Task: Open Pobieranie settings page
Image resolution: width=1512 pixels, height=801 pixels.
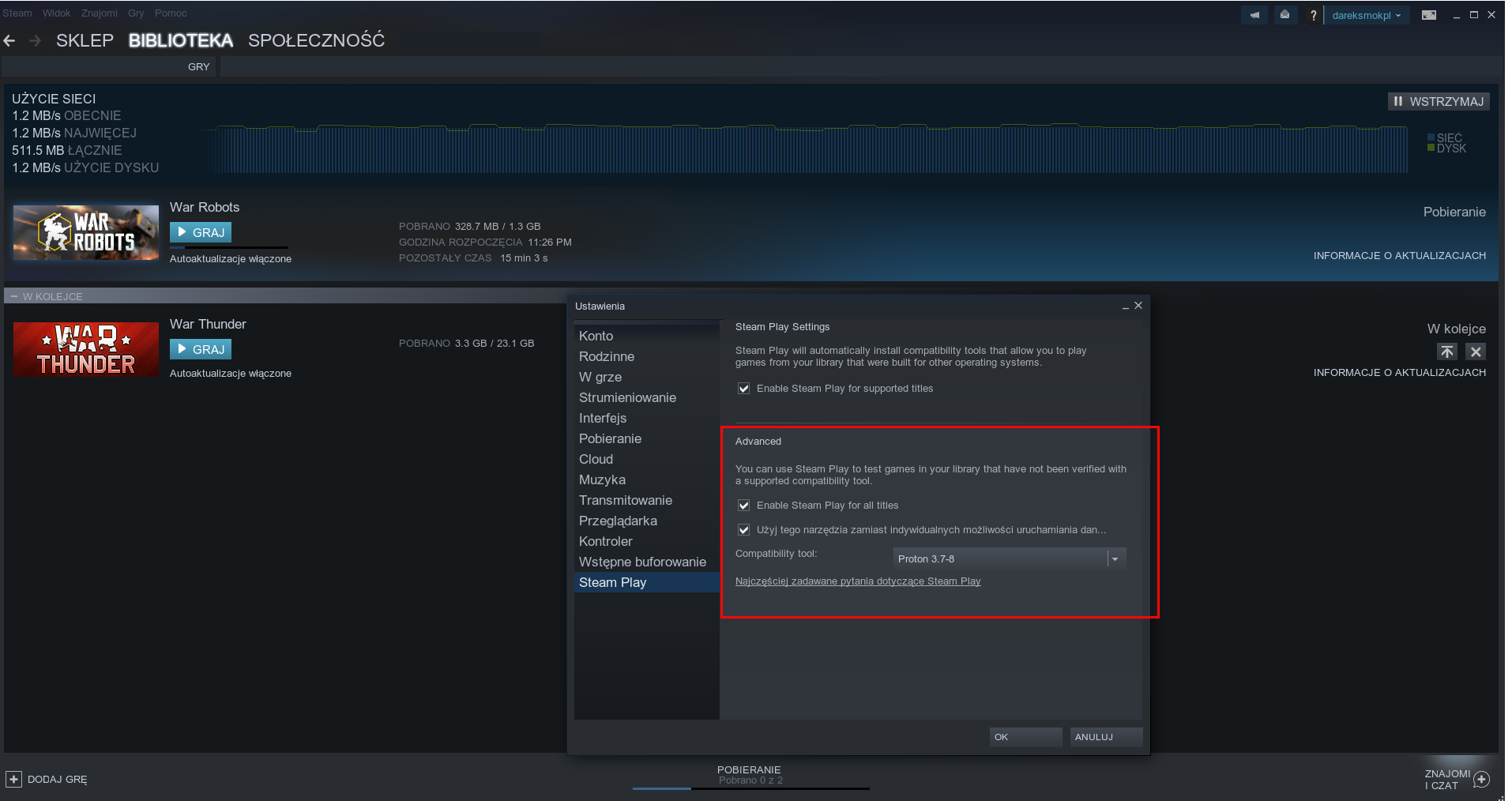Action: (646, 438)
